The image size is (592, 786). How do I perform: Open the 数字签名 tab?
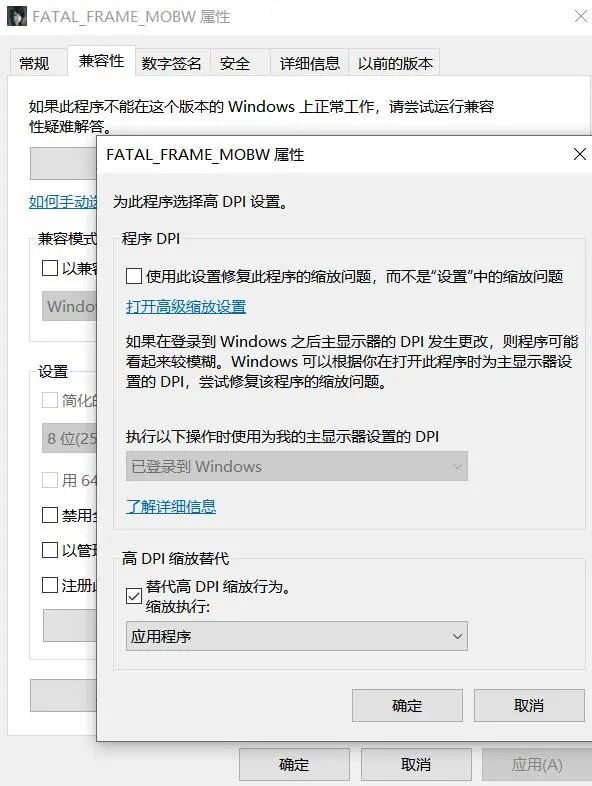click(x=171, y=63)
